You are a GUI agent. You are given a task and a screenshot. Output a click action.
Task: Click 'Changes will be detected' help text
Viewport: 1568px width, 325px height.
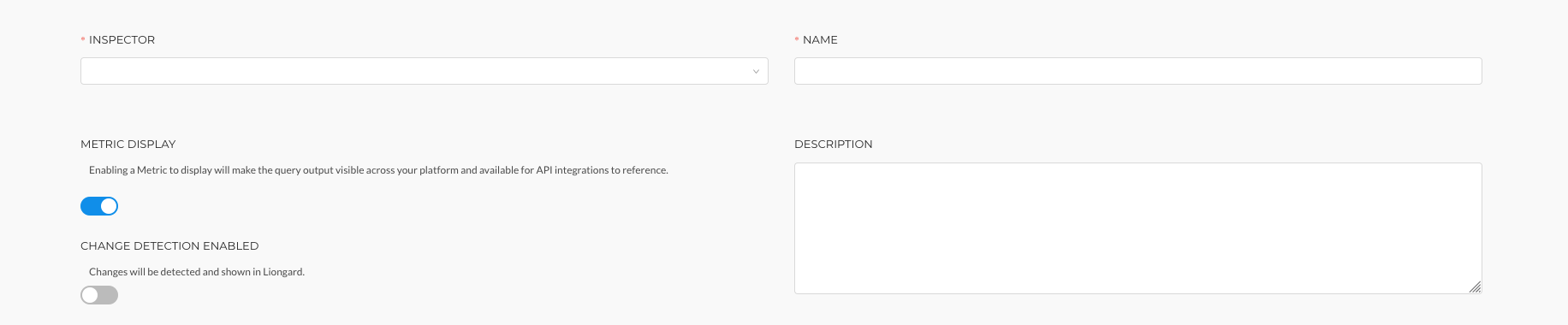tap(197, 272)
